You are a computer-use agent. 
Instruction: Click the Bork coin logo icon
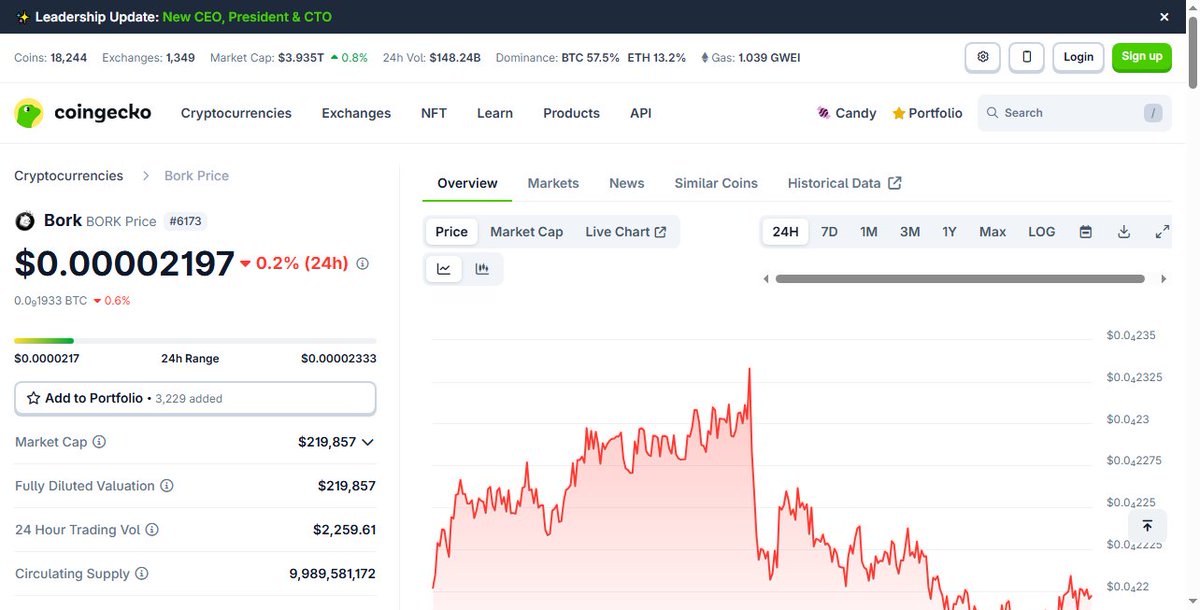pyautogui.click(x=25, y=221)
